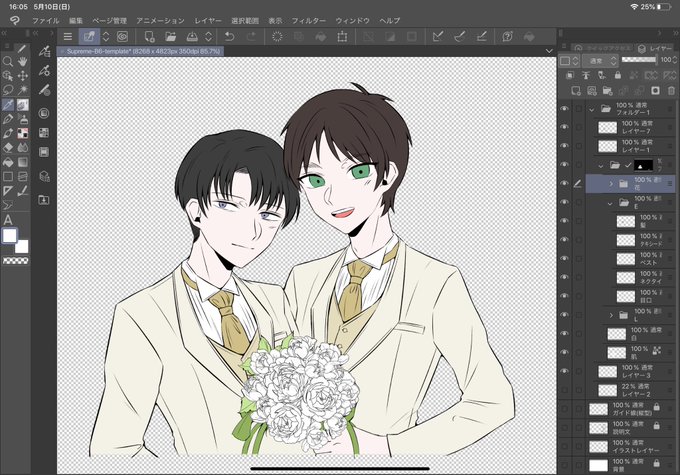Click the new raster layer icon
This screenshot has height=475, width=680.
pyautogui.click(x=575, y=91)
